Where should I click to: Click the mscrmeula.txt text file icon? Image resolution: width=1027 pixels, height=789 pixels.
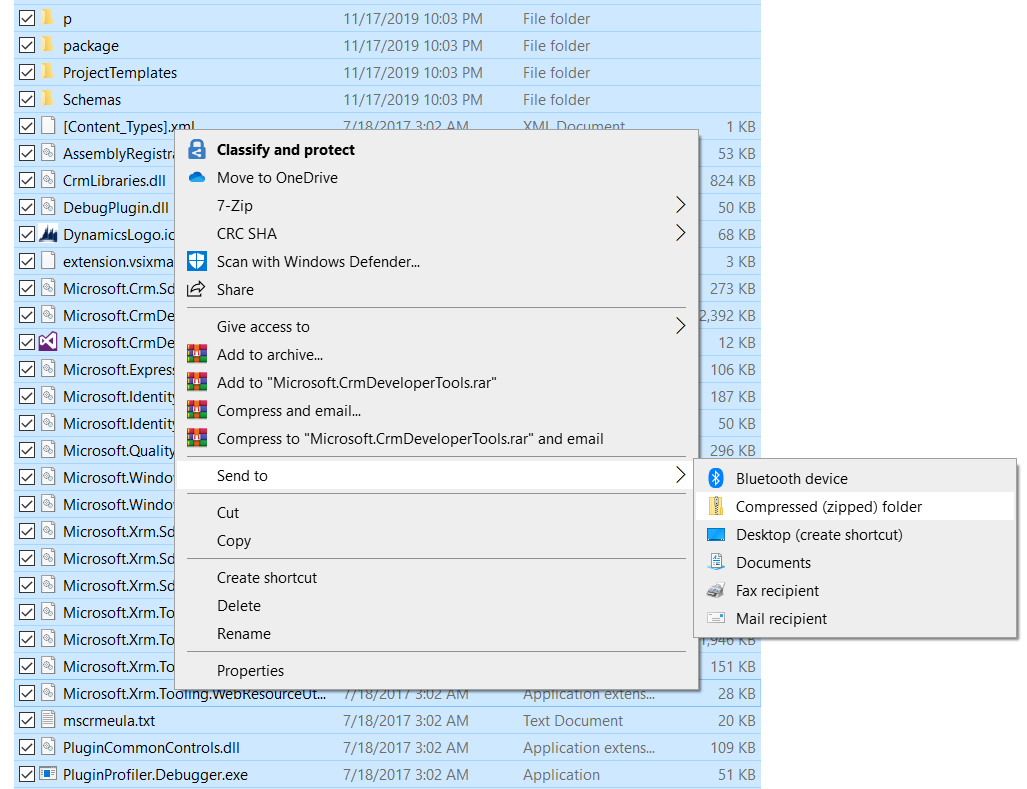48,720
